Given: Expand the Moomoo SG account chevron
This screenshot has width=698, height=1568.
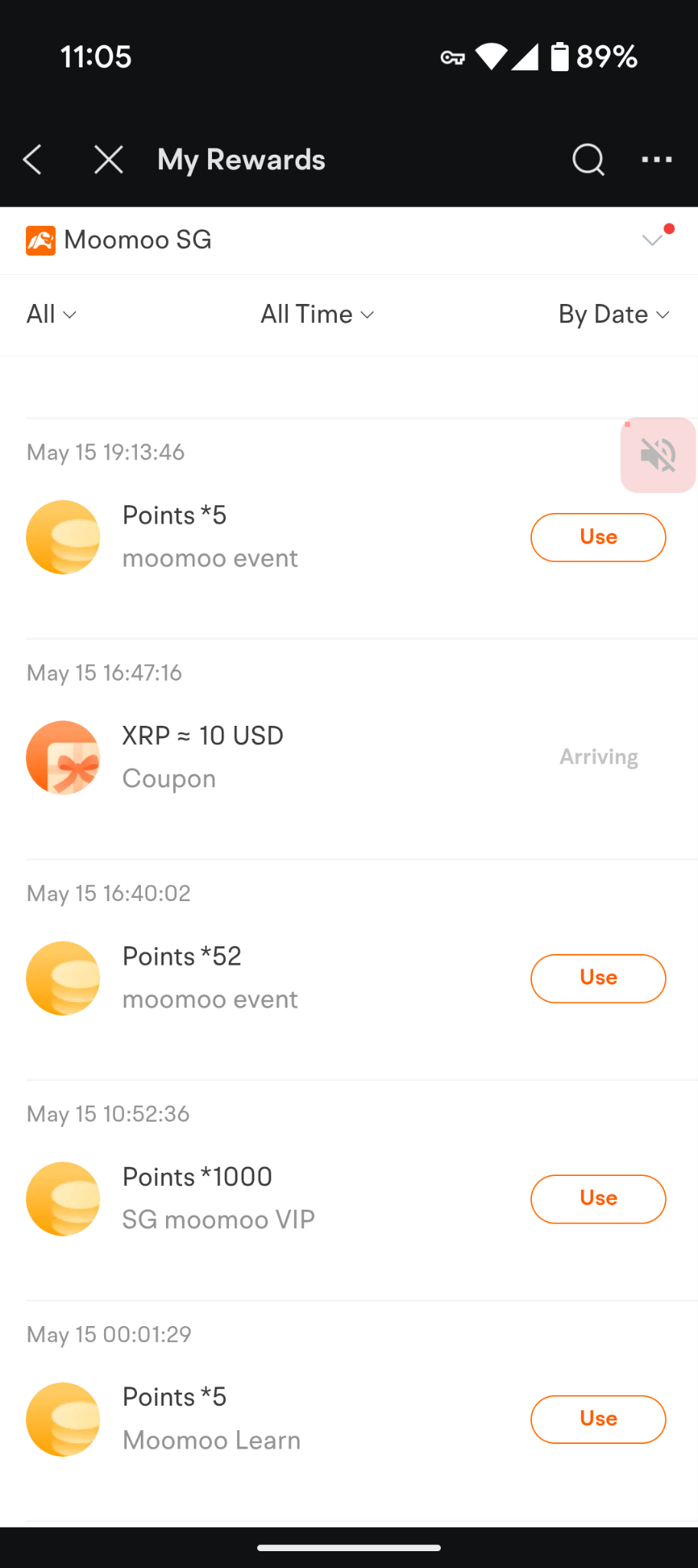Looking at the screenshot, I should click(653, 240).
